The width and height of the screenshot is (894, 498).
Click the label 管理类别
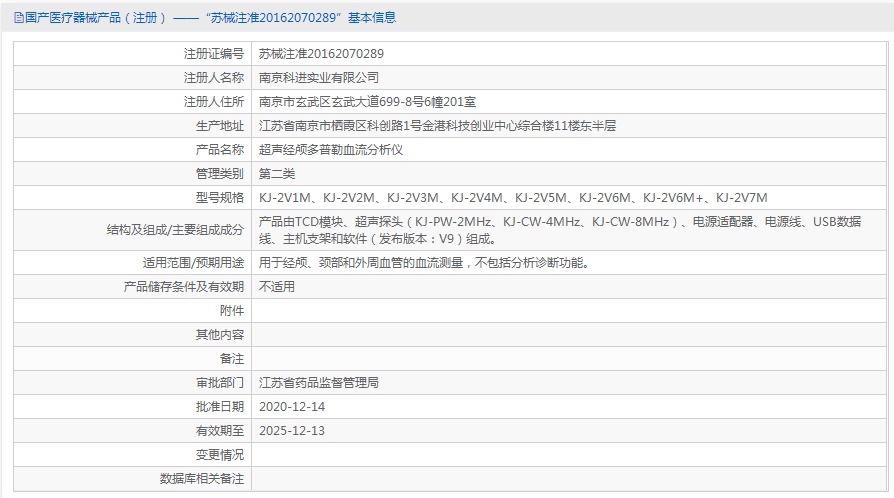(x=220, y=173)
